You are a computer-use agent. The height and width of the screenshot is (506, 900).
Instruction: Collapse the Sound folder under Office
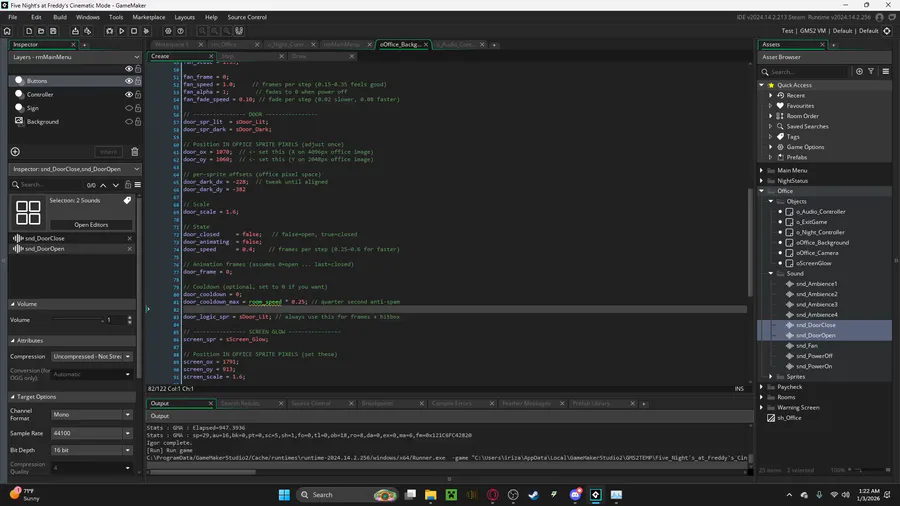771,274
